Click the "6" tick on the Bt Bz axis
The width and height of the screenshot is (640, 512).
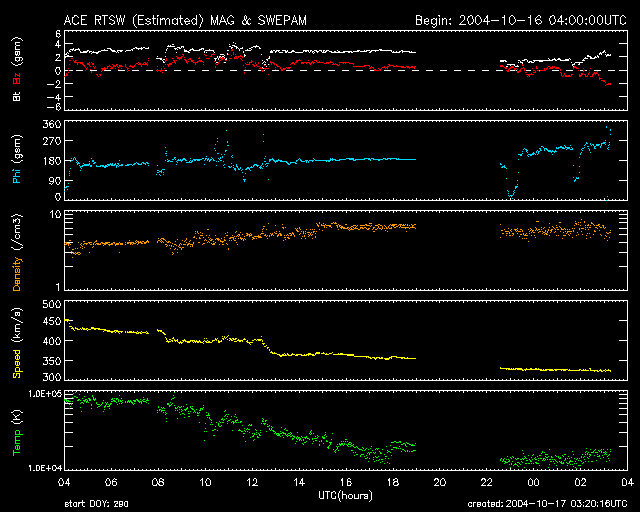click(x=58, y=34)
